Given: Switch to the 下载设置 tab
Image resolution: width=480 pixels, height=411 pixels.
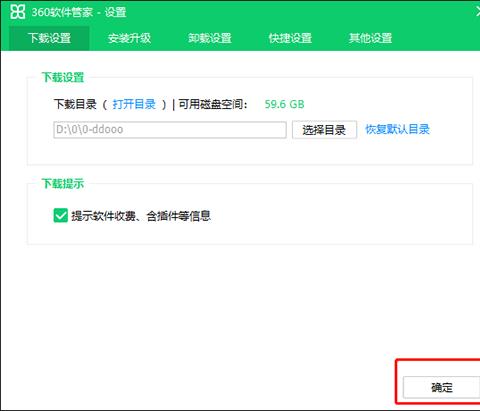Looking at the screenshot, I should pos(49,38).
